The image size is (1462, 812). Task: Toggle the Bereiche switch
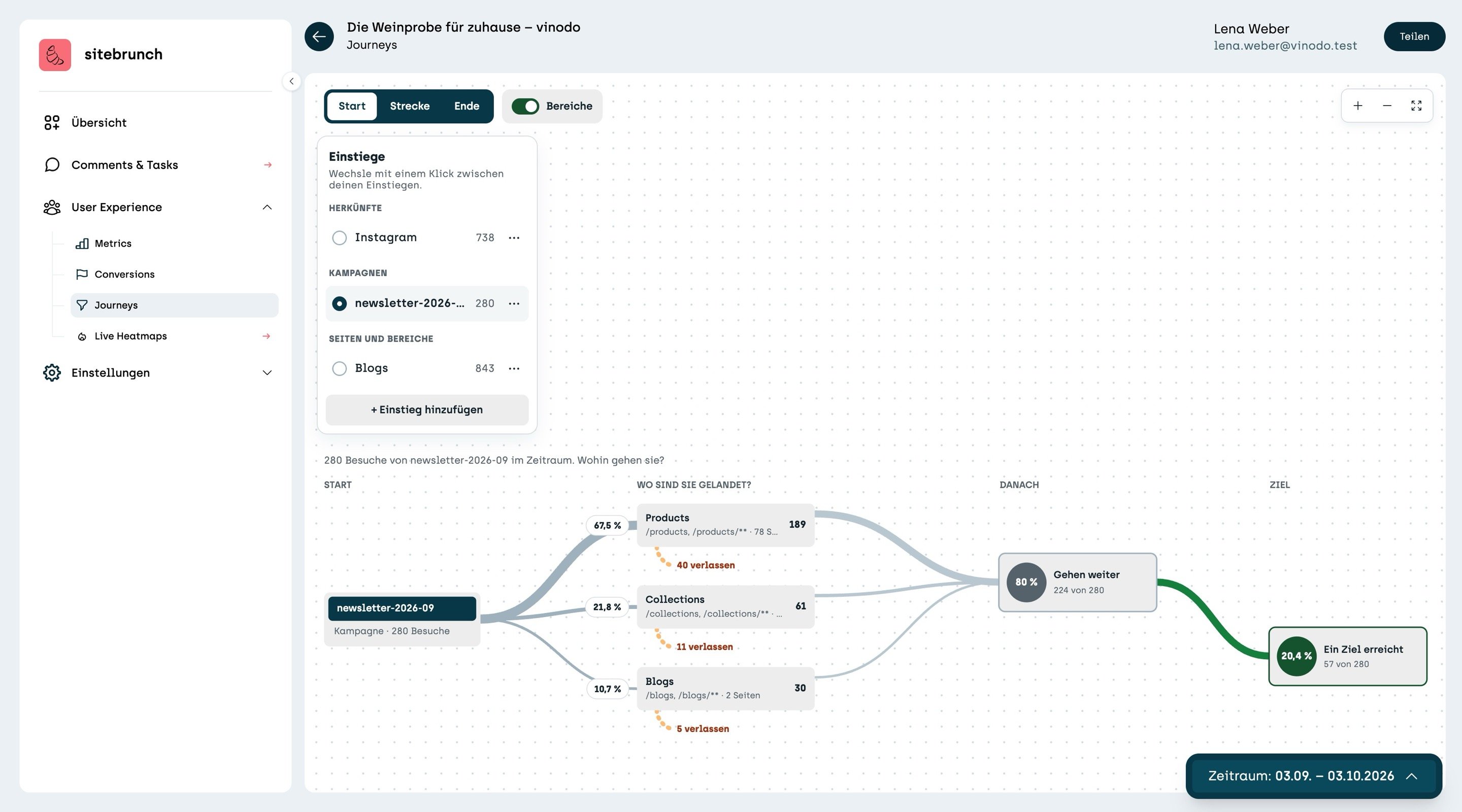coord(525,106)
